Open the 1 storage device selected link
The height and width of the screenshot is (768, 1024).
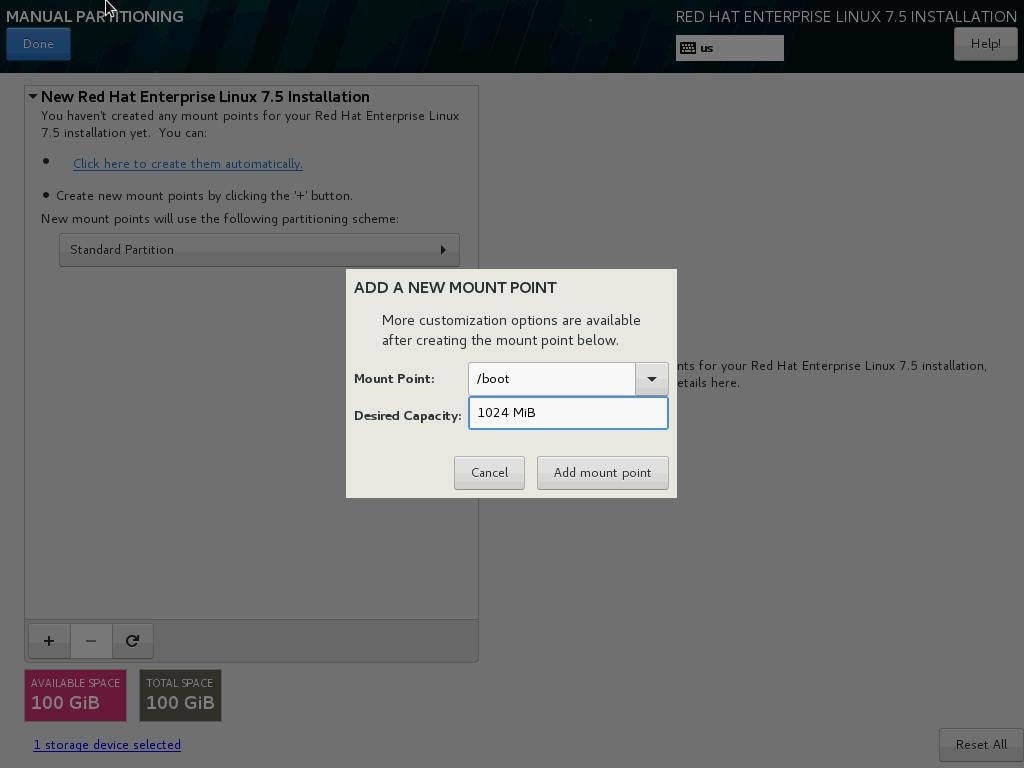click(x=107, y=745)
